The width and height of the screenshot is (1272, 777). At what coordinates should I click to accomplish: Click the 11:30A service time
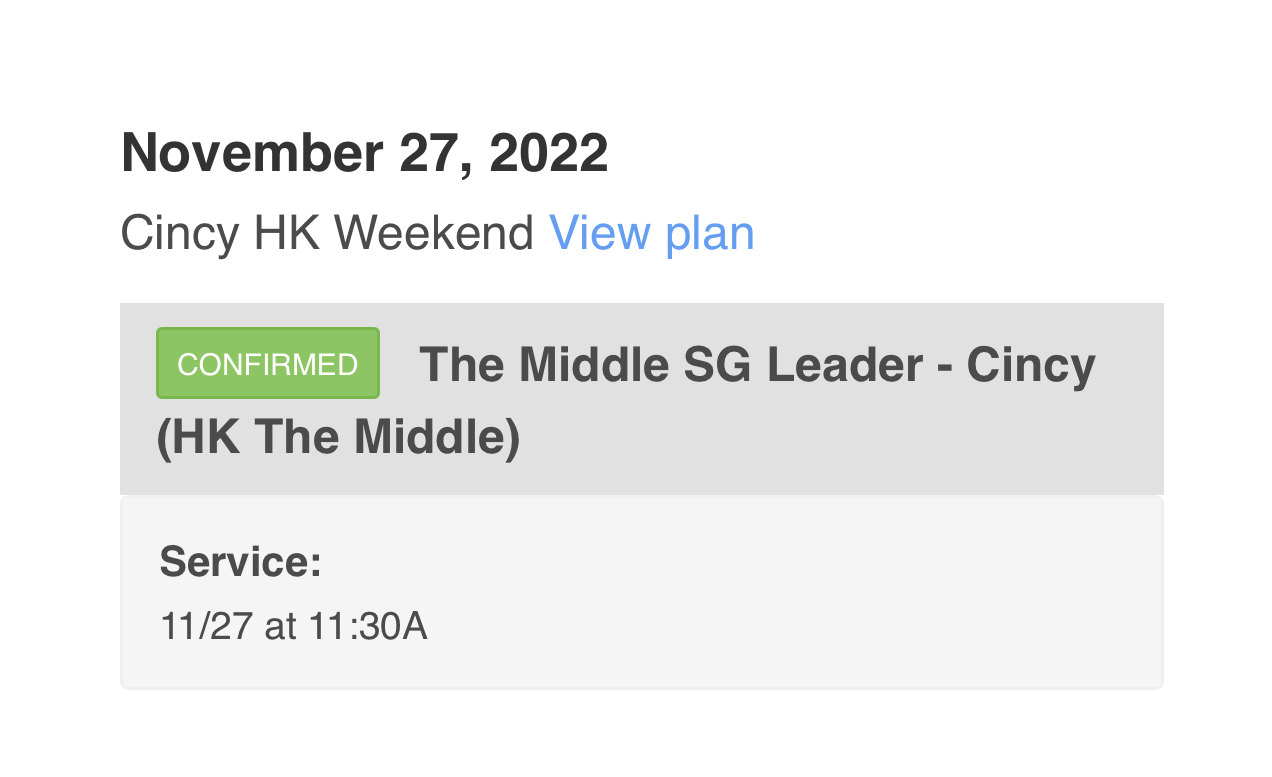click(x=367, y=627)
